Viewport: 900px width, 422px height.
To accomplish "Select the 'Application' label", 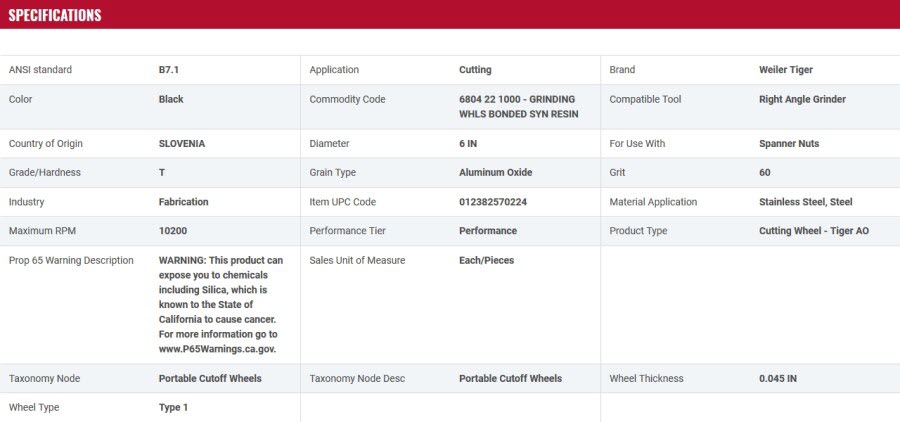I will click(334, 70).
